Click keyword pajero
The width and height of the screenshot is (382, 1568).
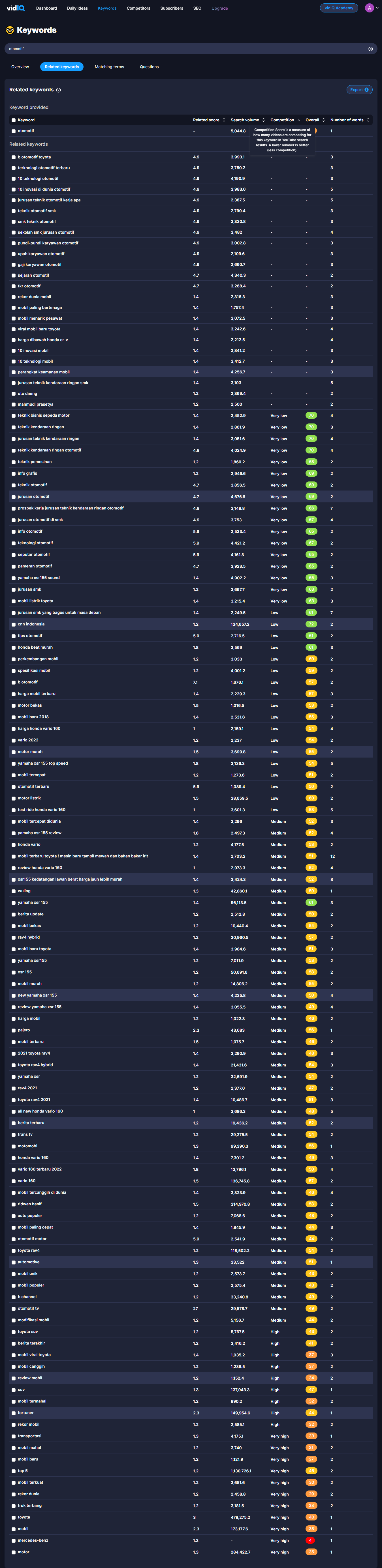24,1030
